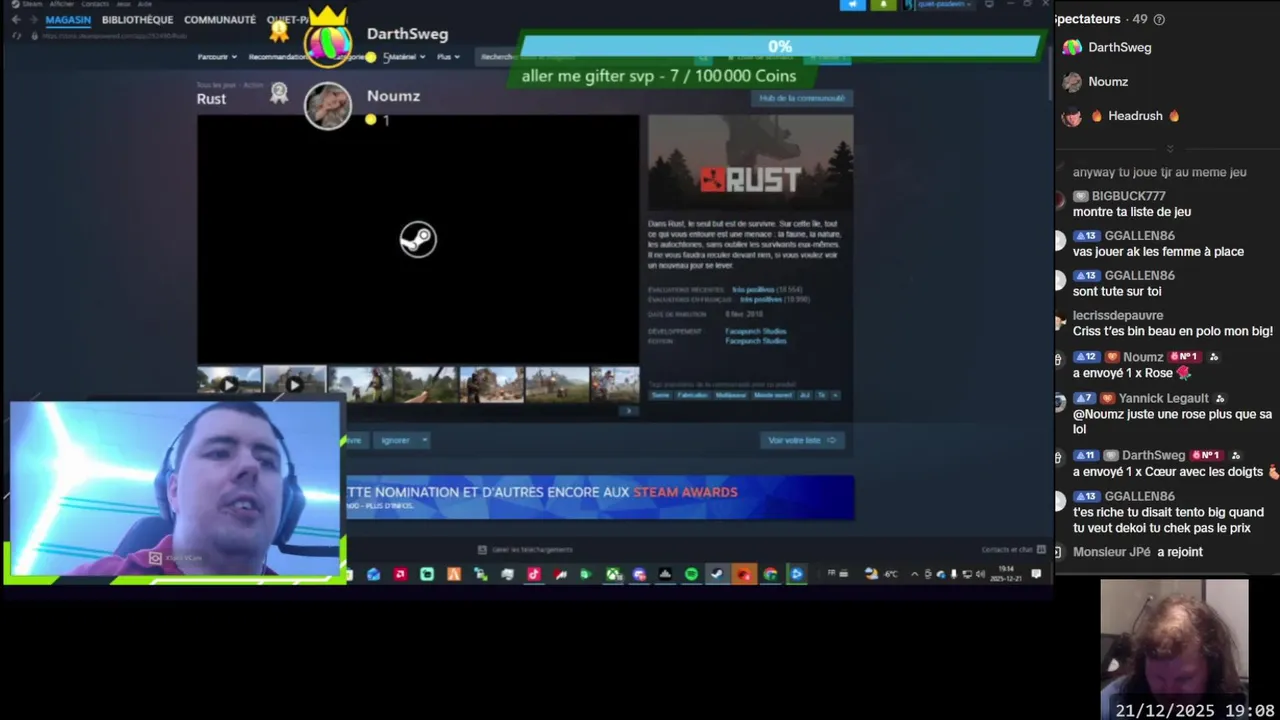Image resolution: width=1280 pixels, height=720 pixels.
Task: Click Voir votre liste button
Action: [801, 440]
